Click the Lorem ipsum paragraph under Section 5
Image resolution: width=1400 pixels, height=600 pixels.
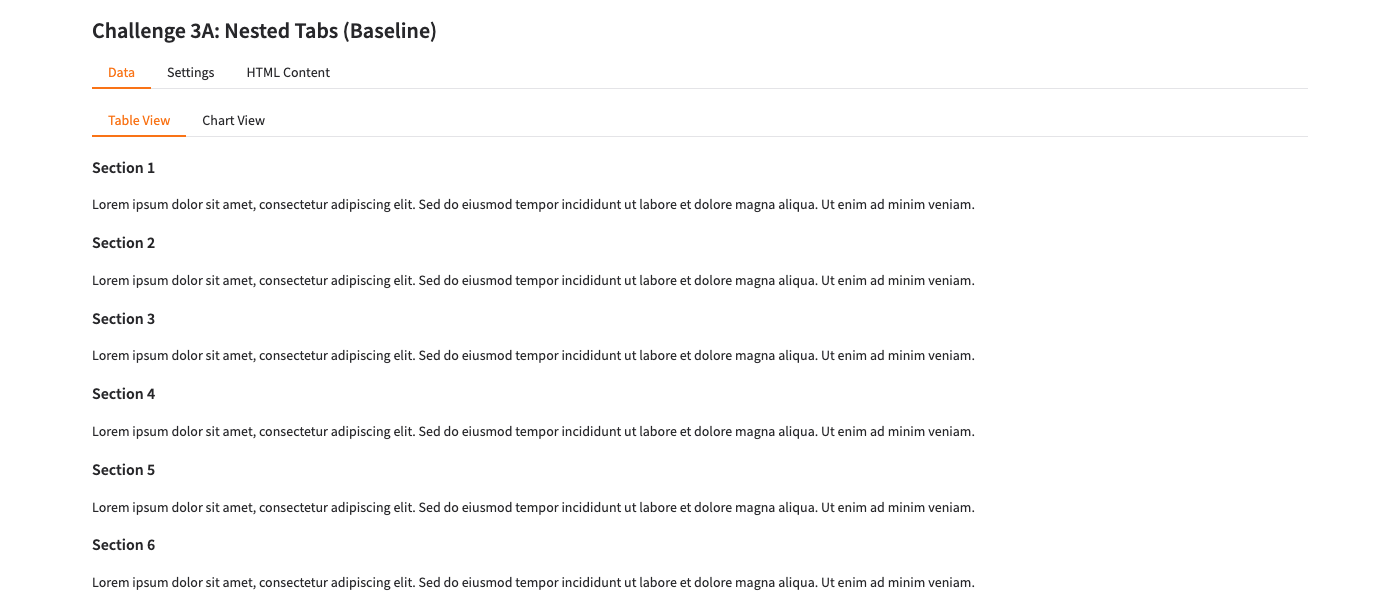point(533,507)
